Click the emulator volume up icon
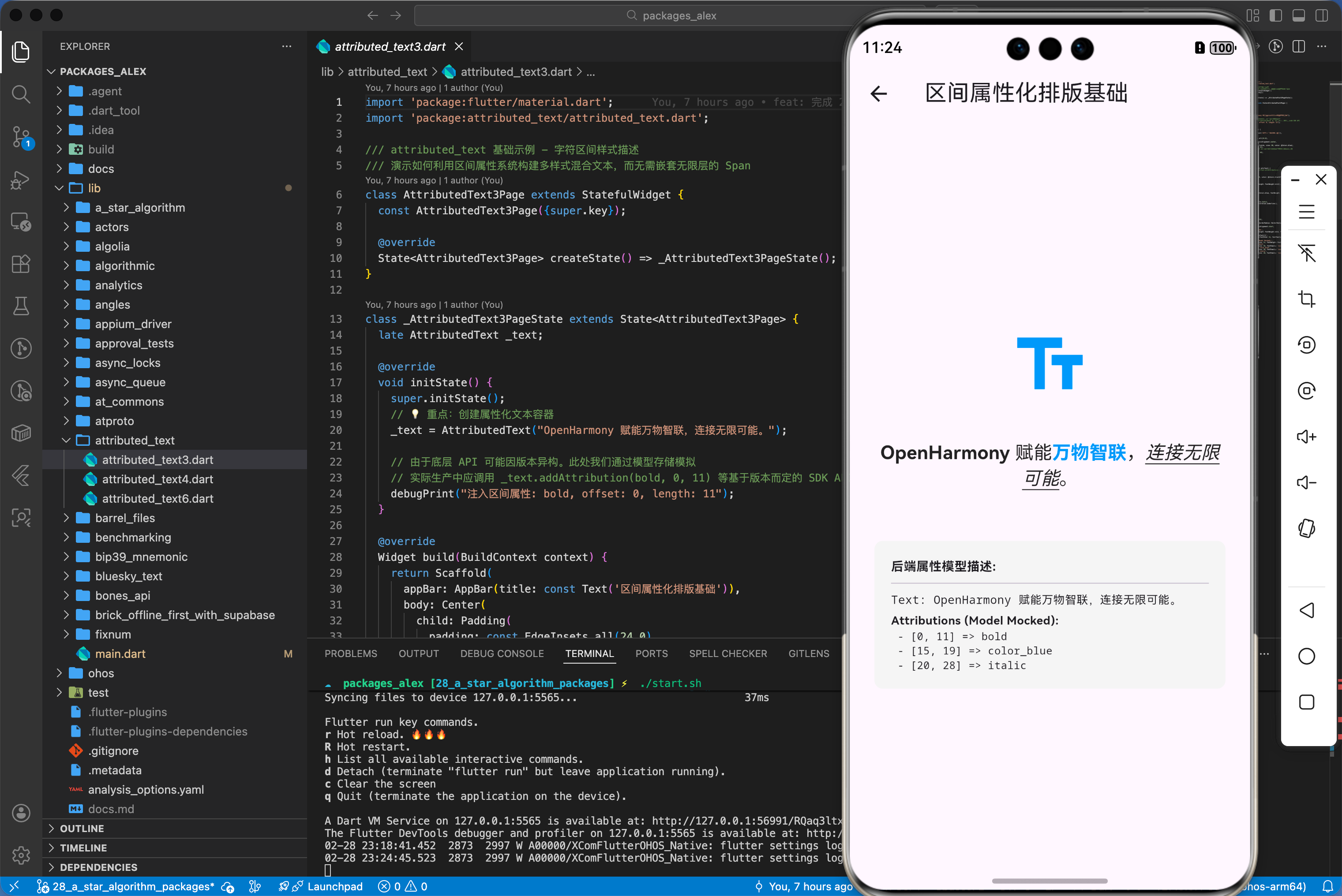This screenshot has height=896, width=1342. [1306, 437]
